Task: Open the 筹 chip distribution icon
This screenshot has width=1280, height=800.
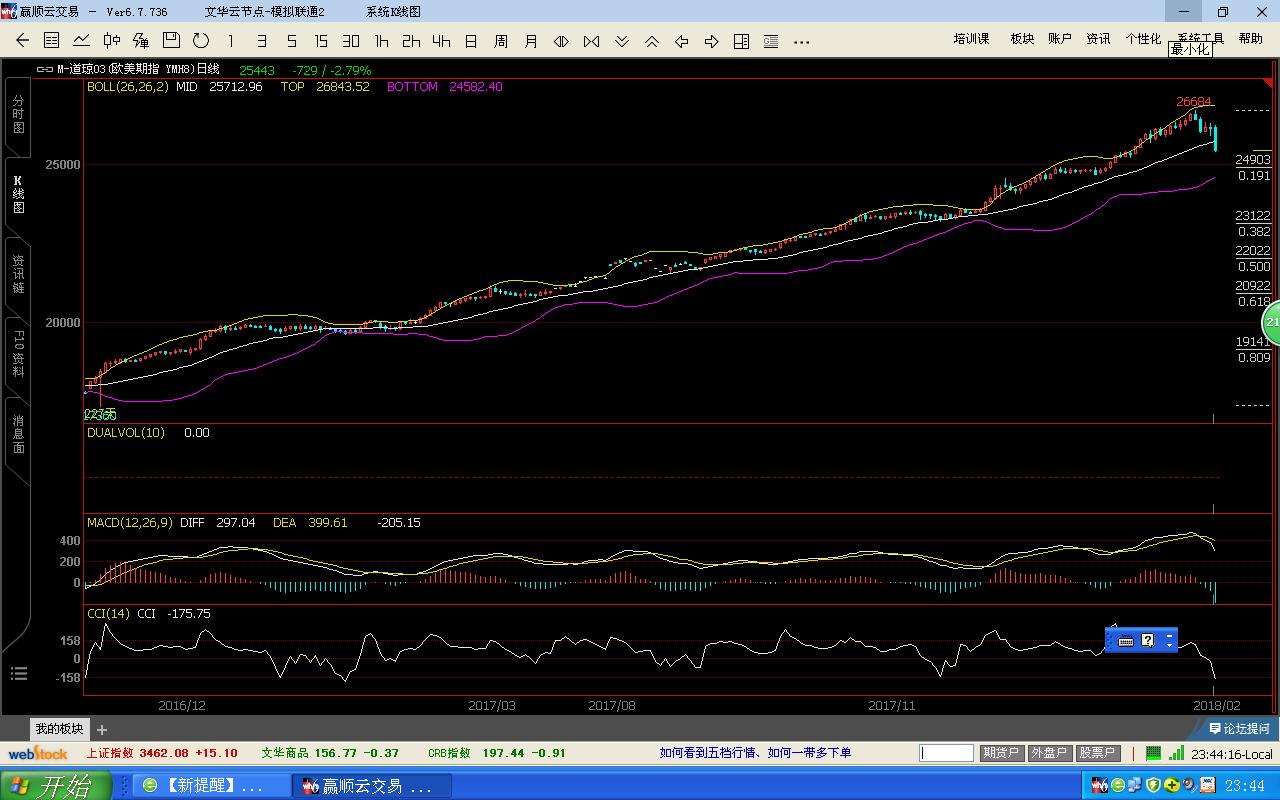Action: (141, 41)
